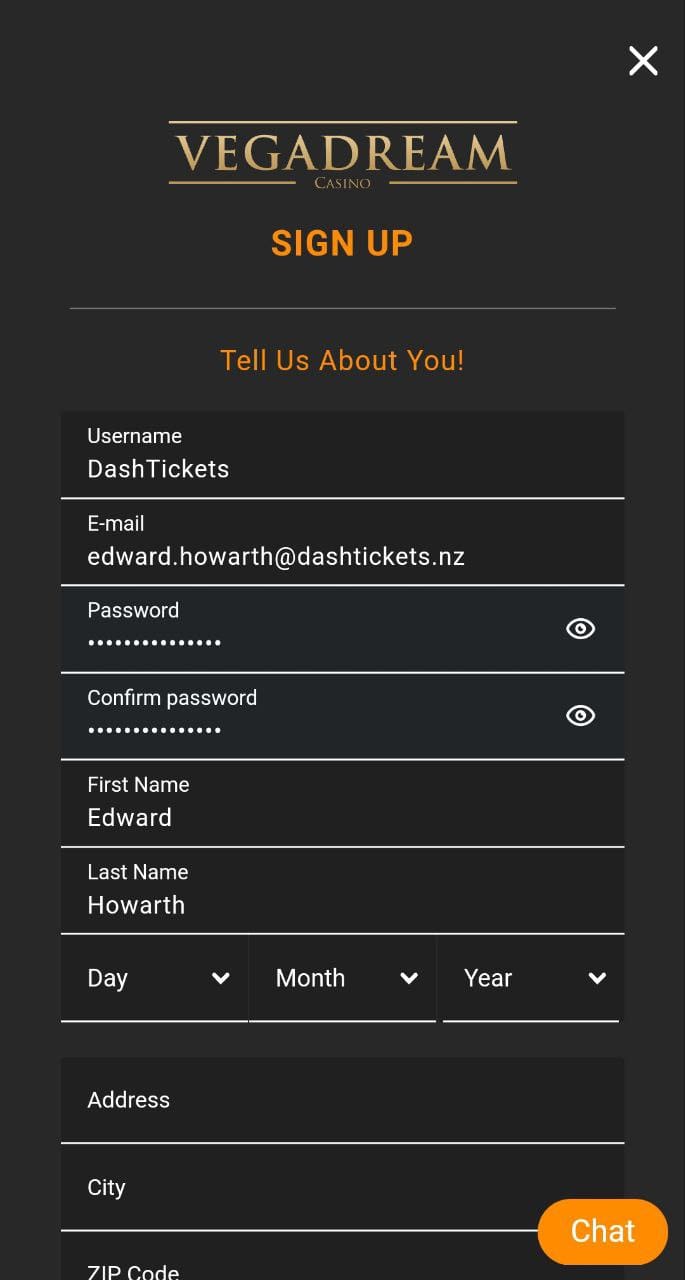Click the Year dropdown chevron arrow
Image resolution: width=685 pixels, height=1280 pixels.
[597, 978]
